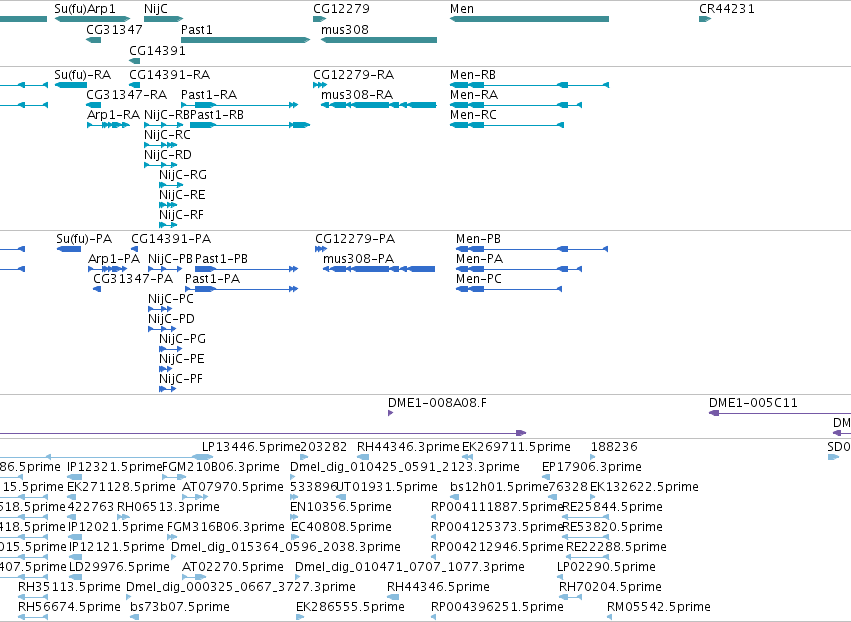Select the CG12279-RA transcript label
Viewport: 851px width, 622px height.
coord(353,74)
